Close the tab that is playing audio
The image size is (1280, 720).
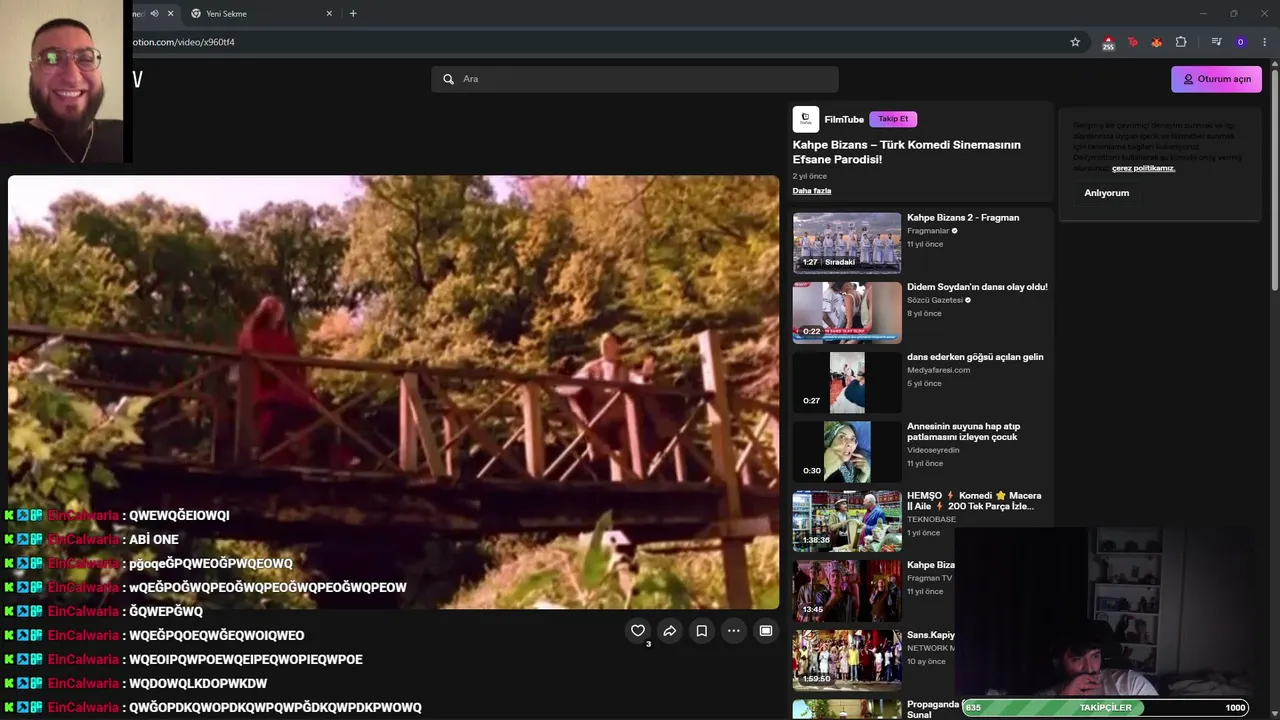pos(170,13)
